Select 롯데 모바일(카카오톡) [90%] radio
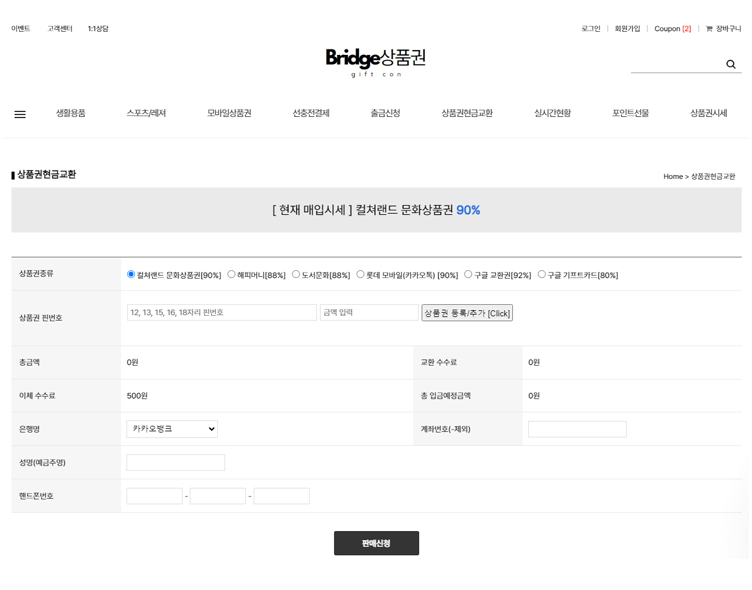This screenshot has width=752, height=590. point(360,274)
